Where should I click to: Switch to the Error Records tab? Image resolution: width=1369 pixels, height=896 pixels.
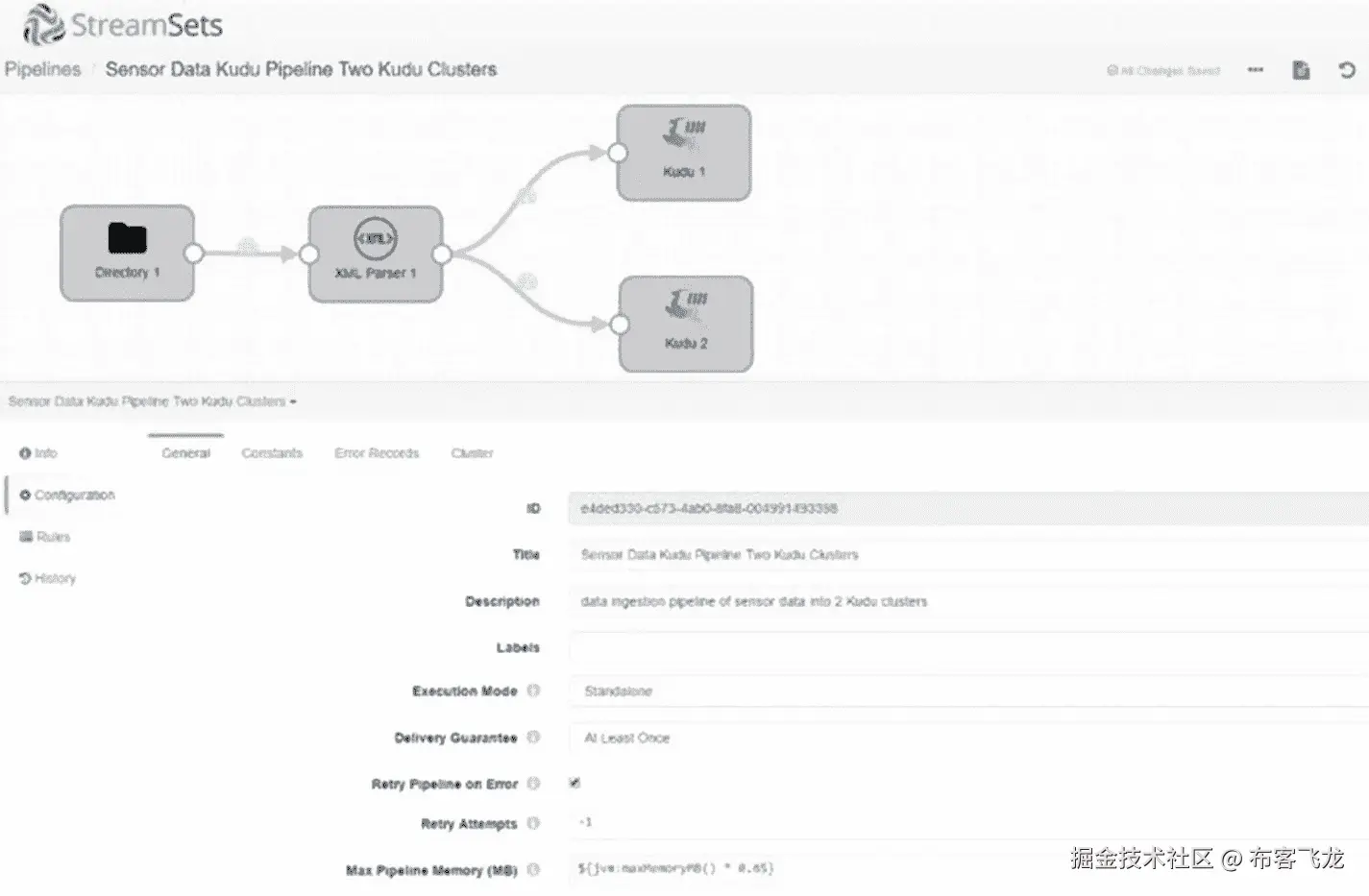click(x=377, y=453)
